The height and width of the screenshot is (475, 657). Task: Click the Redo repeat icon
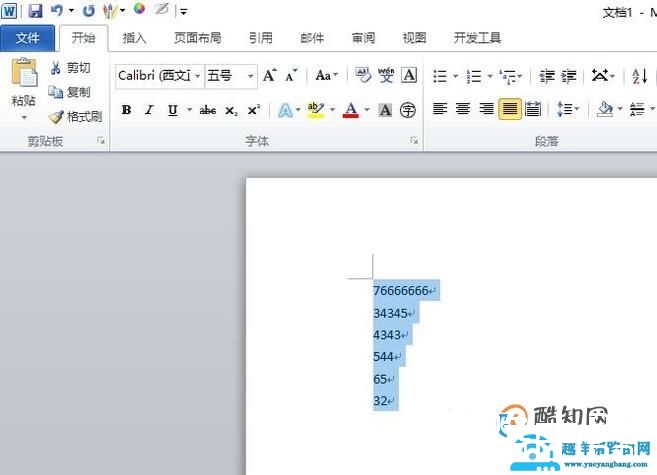[88, 10]
